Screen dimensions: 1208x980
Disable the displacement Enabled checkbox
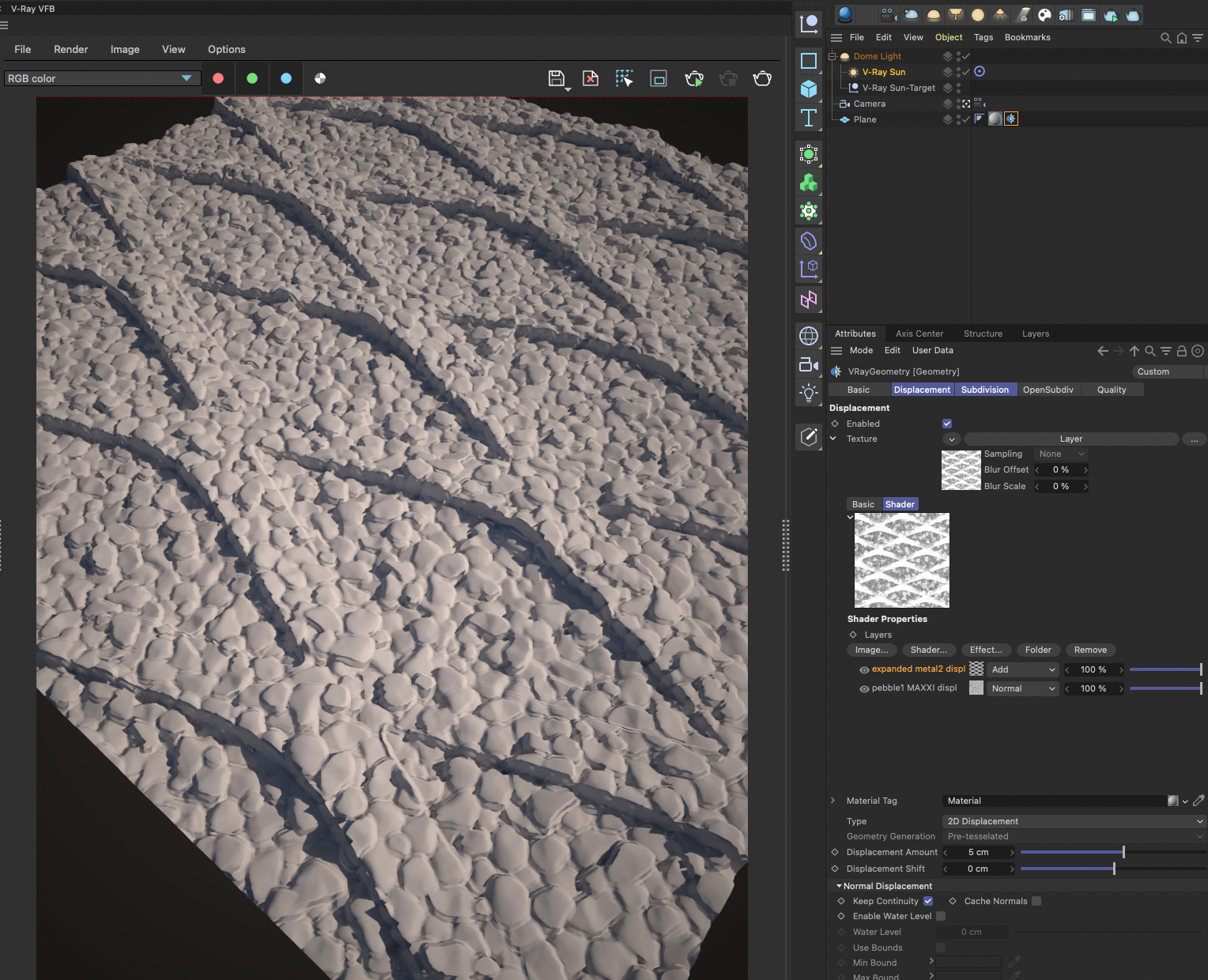pyautogui.click(x=947, y=424)
